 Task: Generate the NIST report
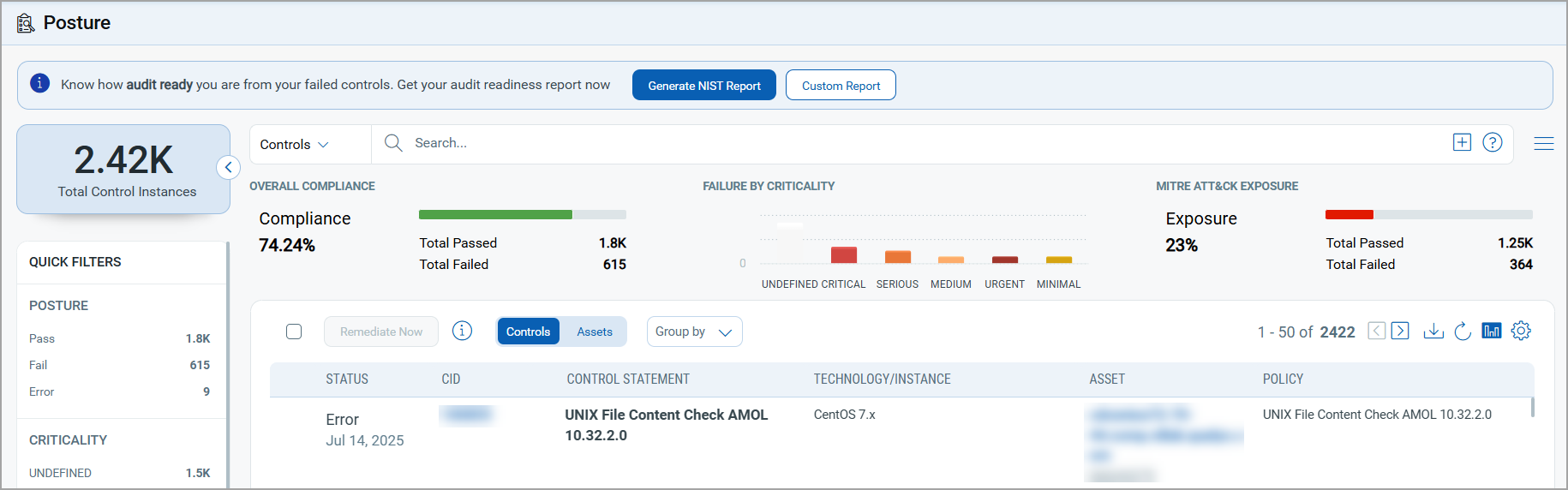coord(704,85)
